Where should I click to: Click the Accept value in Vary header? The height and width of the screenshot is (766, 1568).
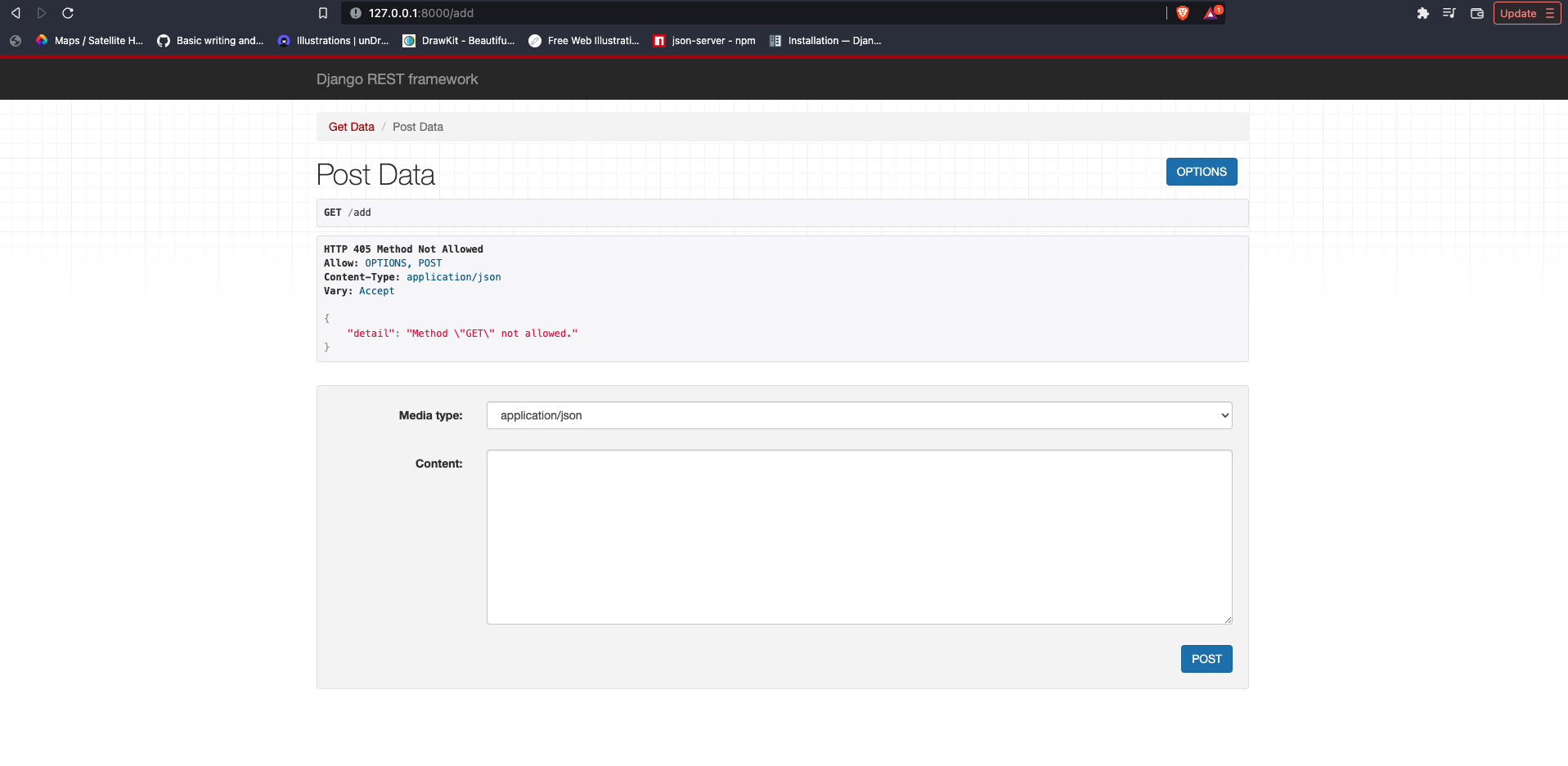[376, 291]
